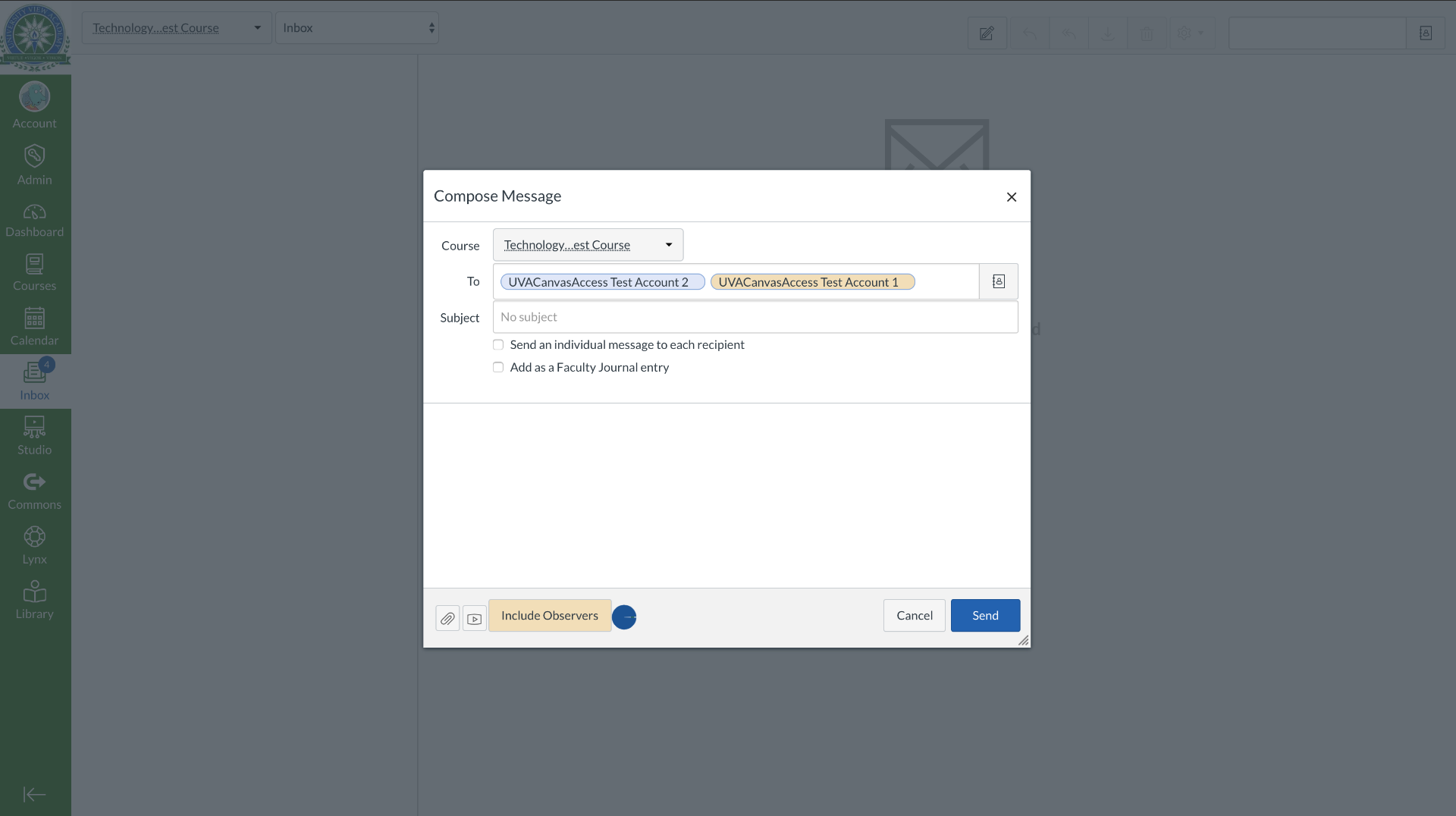Open the address book beside the search field

1426,33
